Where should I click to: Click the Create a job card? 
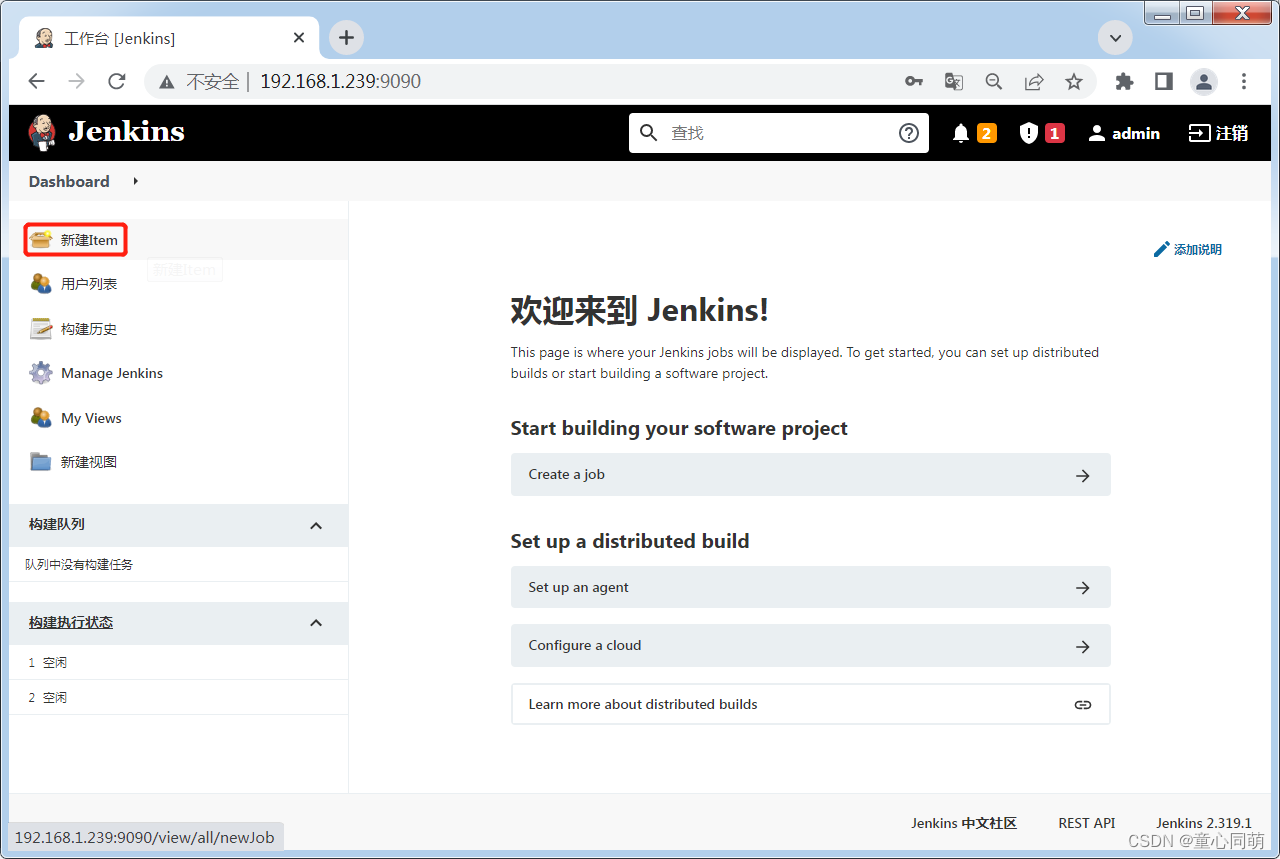[810, 474]
